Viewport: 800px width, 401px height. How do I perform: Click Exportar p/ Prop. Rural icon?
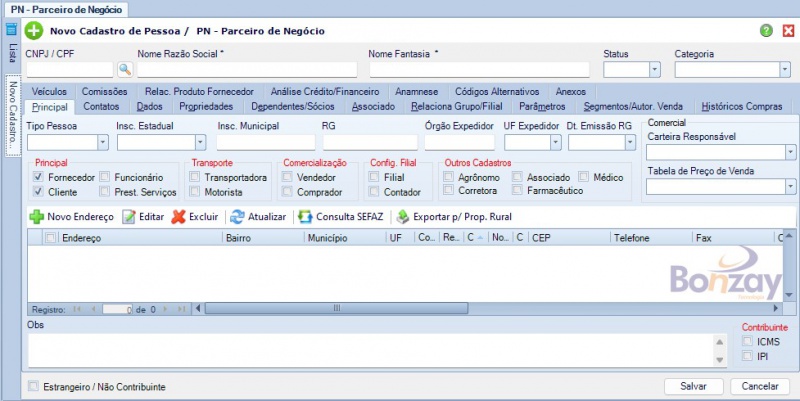point(403,217)
